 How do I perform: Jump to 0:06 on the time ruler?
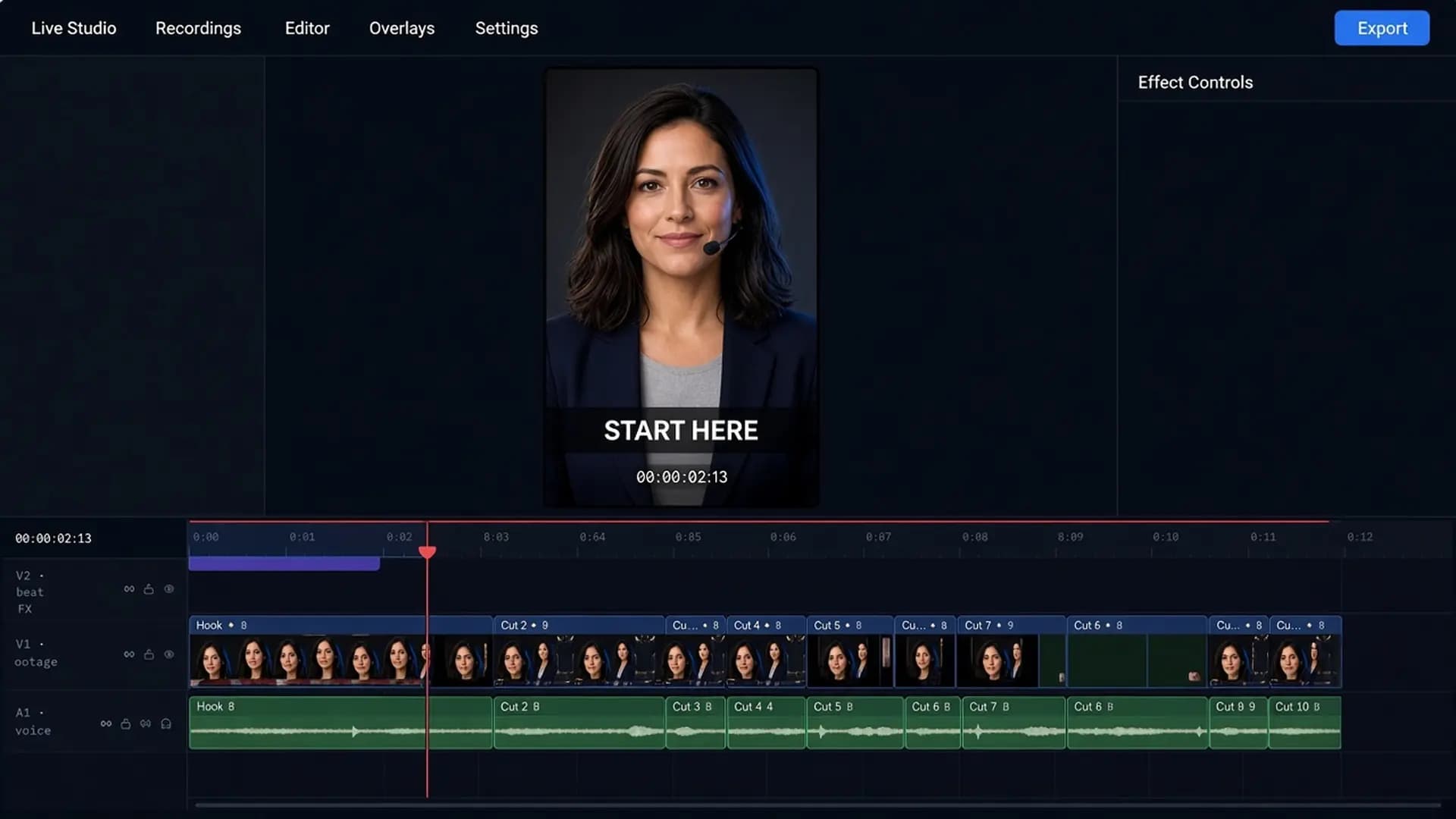click(783, 537)
